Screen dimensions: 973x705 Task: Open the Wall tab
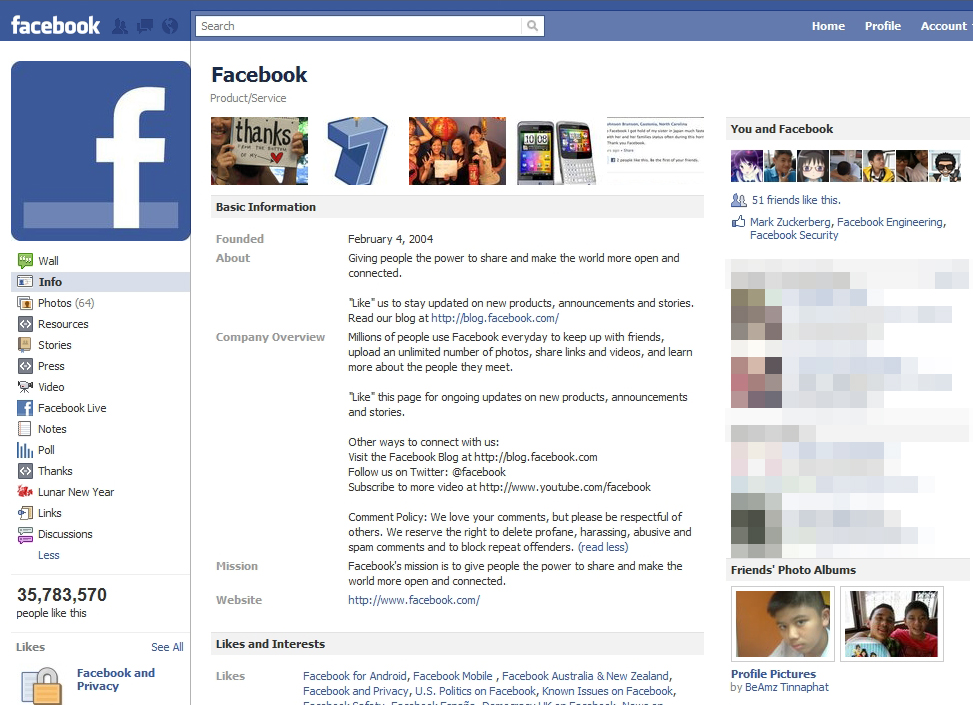pos(48,261)
